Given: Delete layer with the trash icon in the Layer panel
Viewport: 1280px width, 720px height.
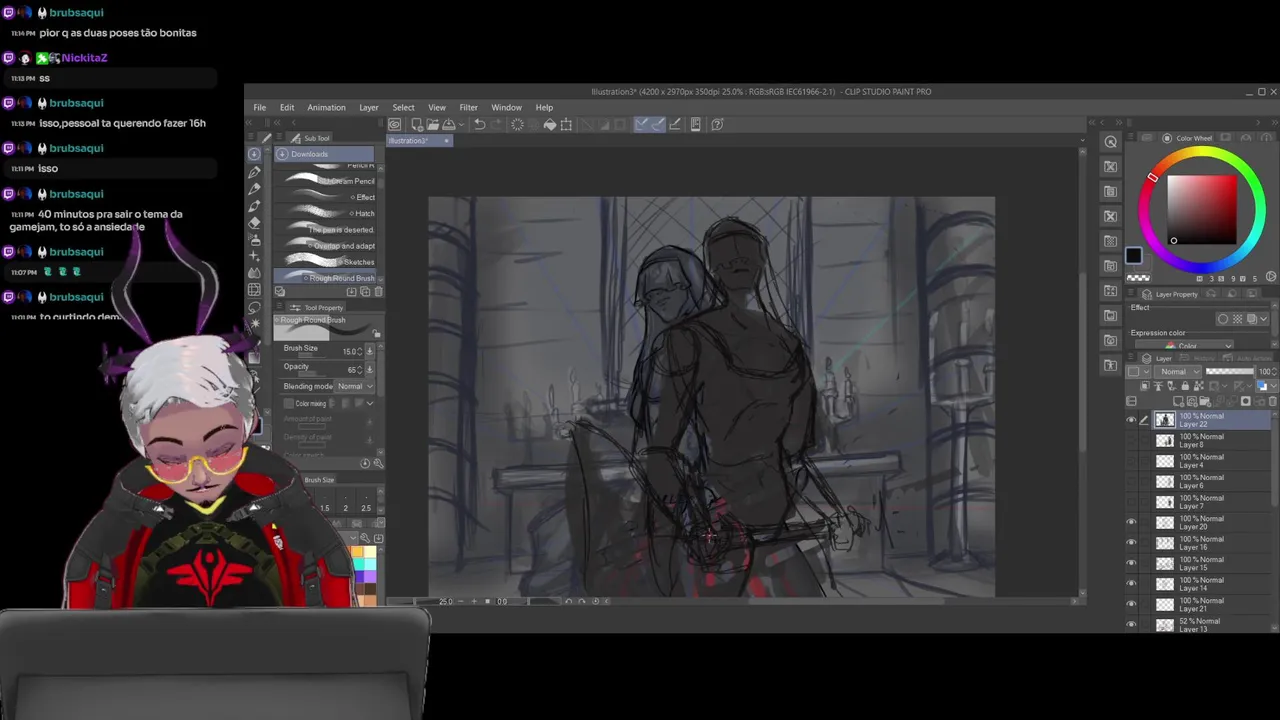Looking at the screenshot, I should [x=1272, y=402].
